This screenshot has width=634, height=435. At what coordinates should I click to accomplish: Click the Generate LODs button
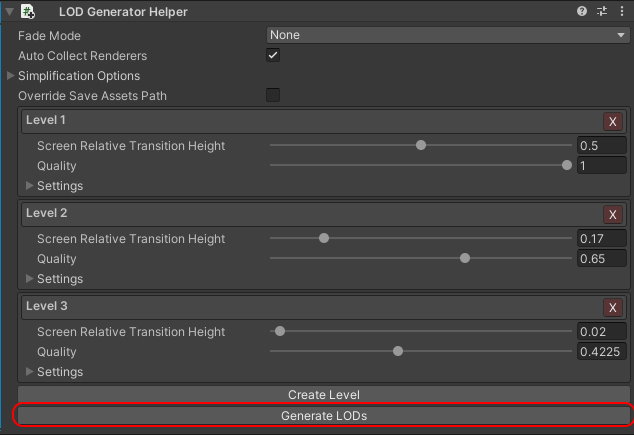tap(323, 415)
